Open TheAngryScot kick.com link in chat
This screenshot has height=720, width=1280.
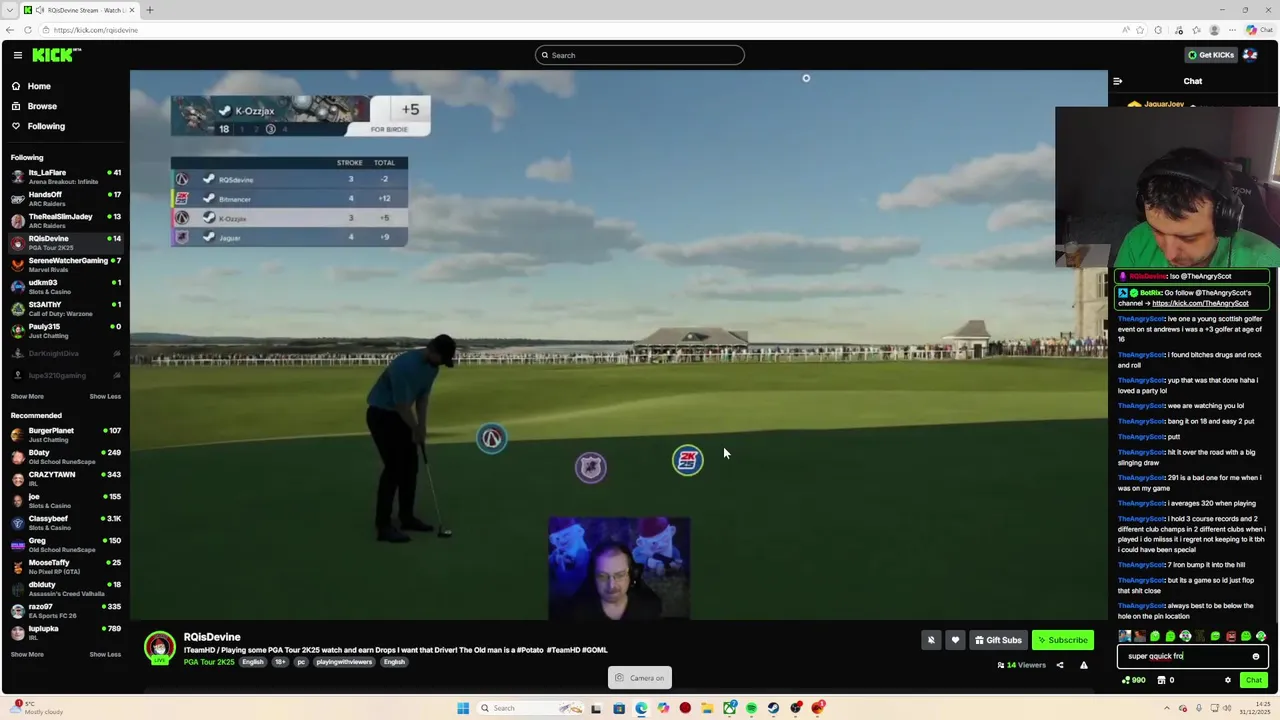(1200, 303)
